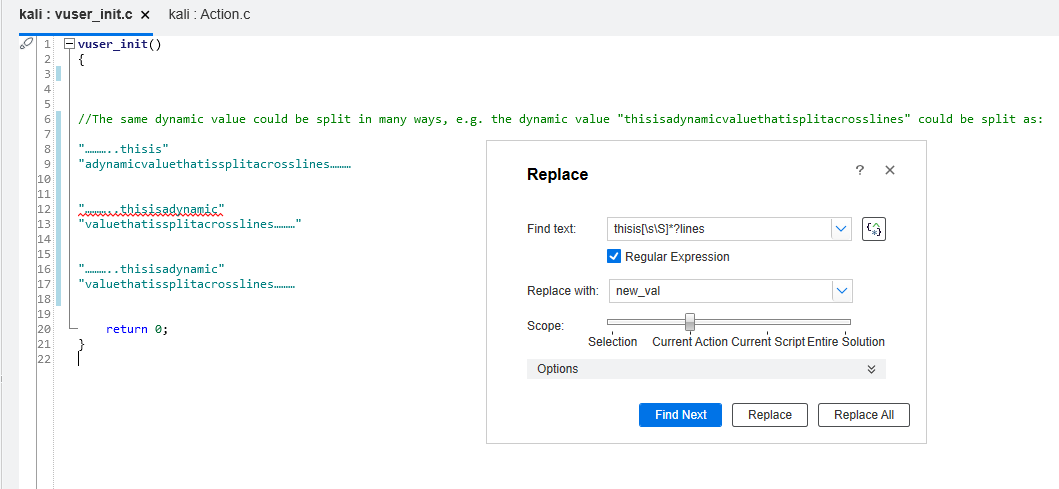The height and width of the screenshot is (489, 1059).
Task: Click the Replace dialog title
Action: pos(557,174)
